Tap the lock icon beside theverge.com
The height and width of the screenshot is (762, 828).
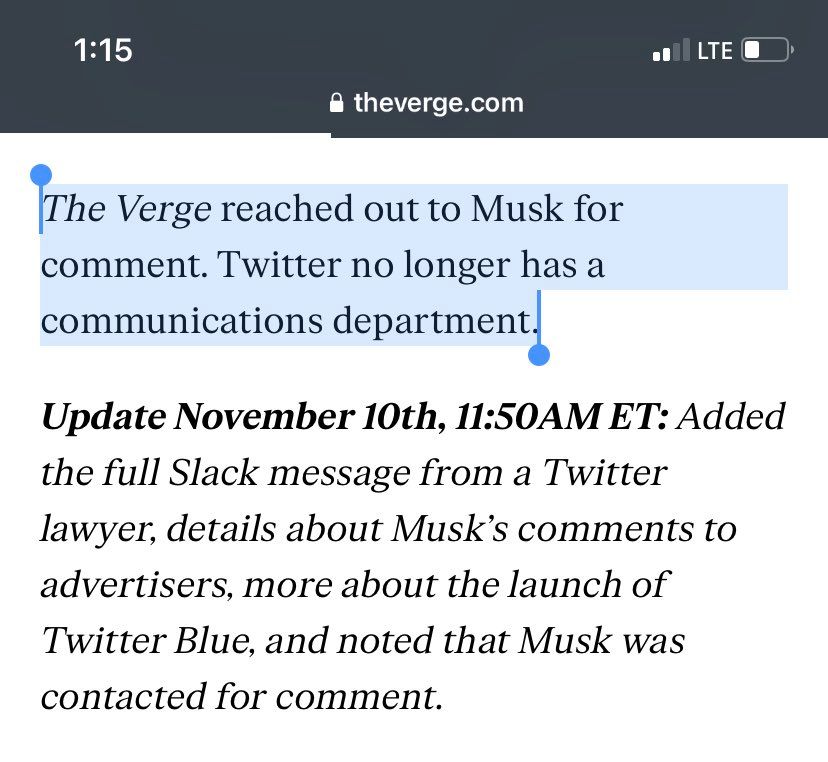(x=337, y=103)
